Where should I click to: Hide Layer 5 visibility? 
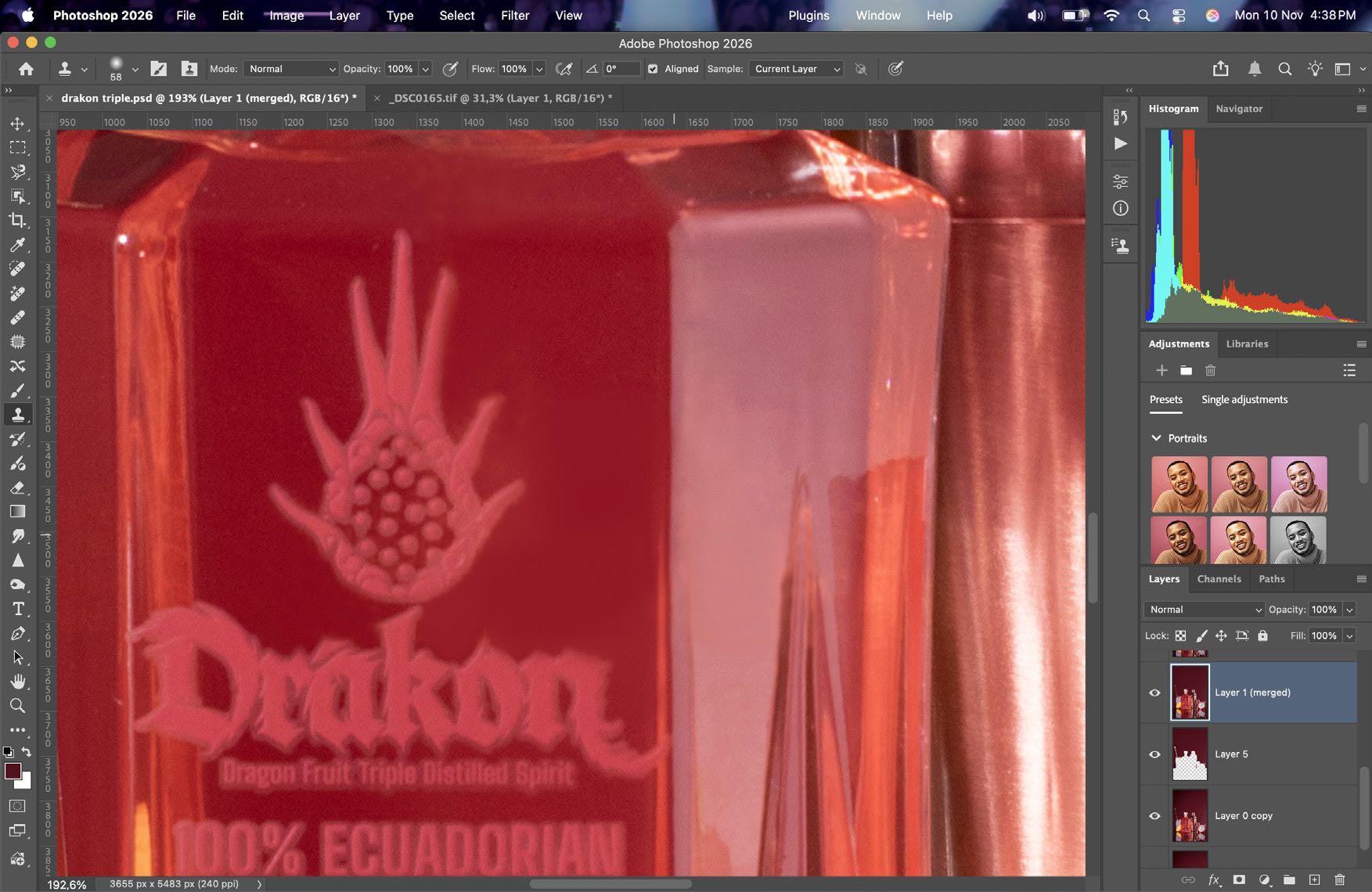tap(1154, 754)
